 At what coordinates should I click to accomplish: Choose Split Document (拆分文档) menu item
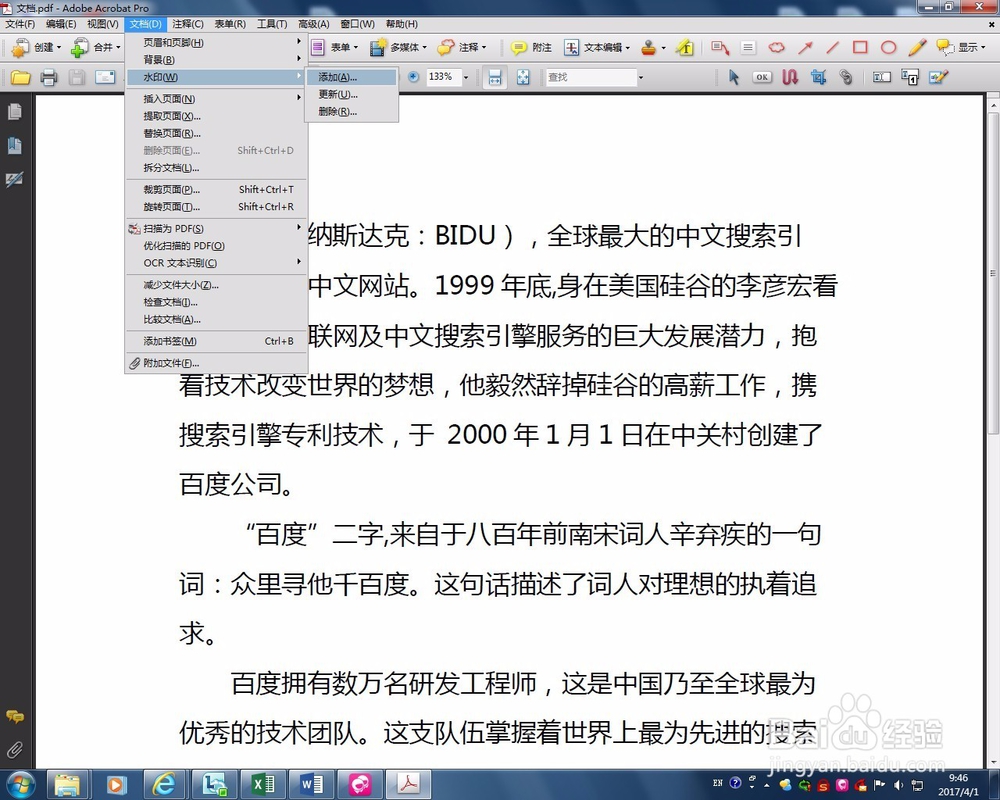click(x=216, y=167)
